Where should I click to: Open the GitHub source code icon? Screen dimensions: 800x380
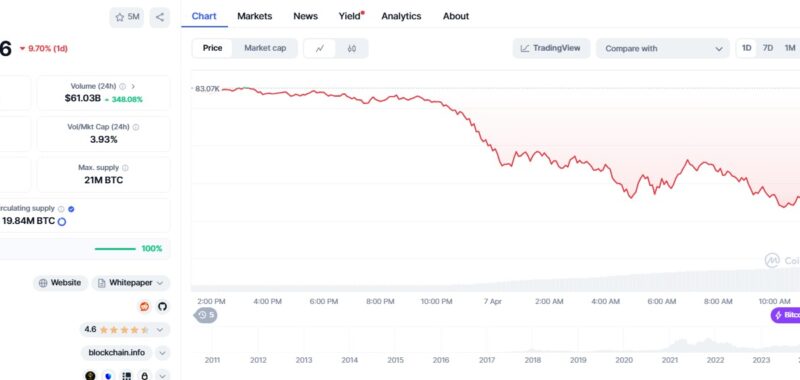162,307
